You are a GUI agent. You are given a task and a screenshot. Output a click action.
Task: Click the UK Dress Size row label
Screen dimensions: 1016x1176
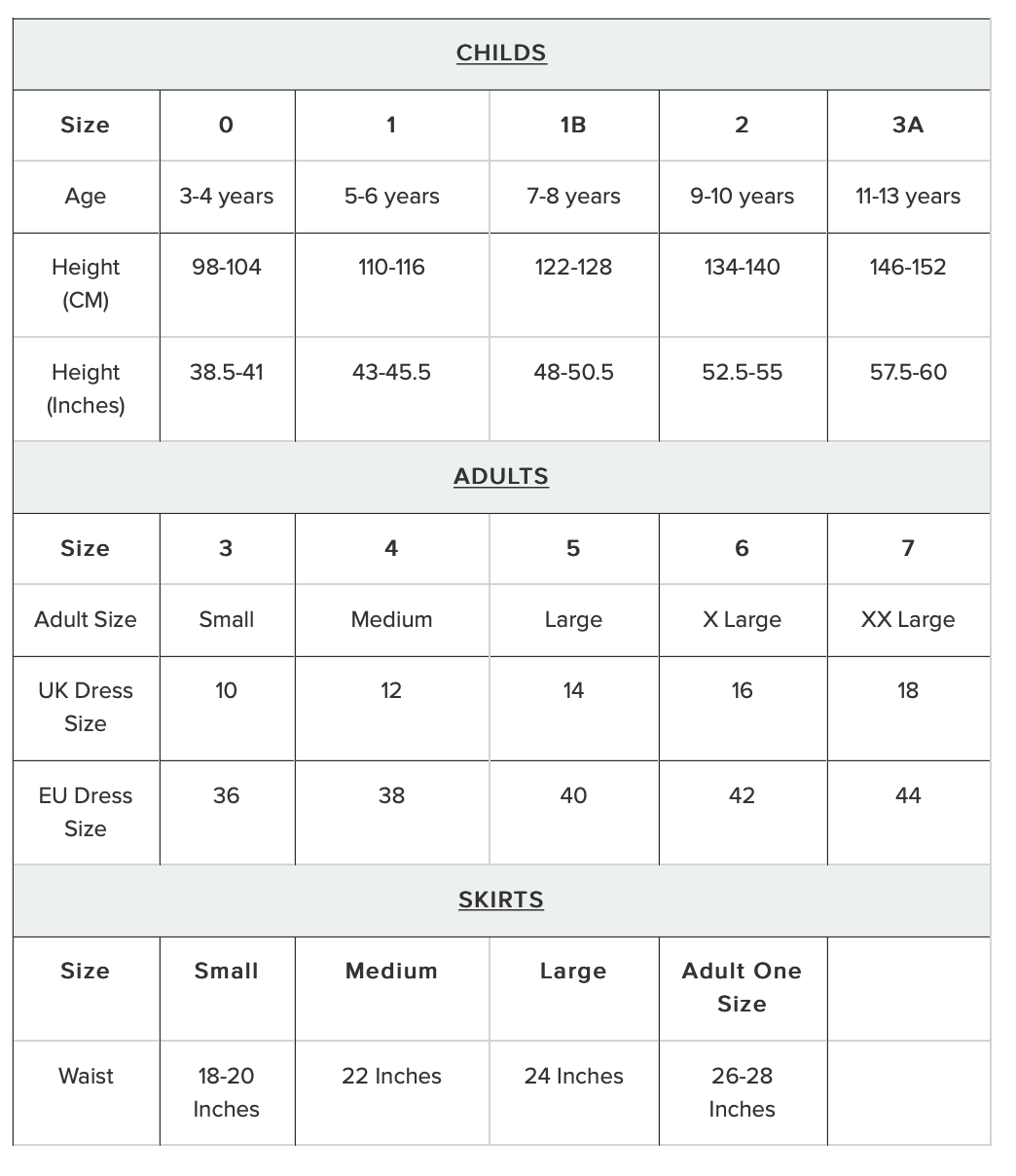pyautogui.click(x=86, y=707)
